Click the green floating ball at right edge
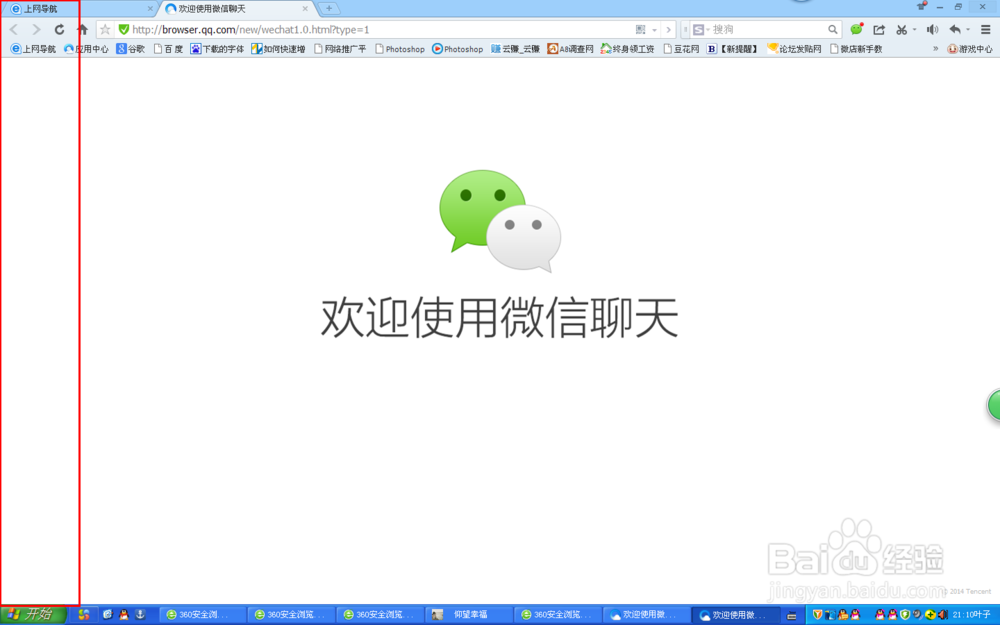Screen dimensions: 1000x625 tap(994, 404)
